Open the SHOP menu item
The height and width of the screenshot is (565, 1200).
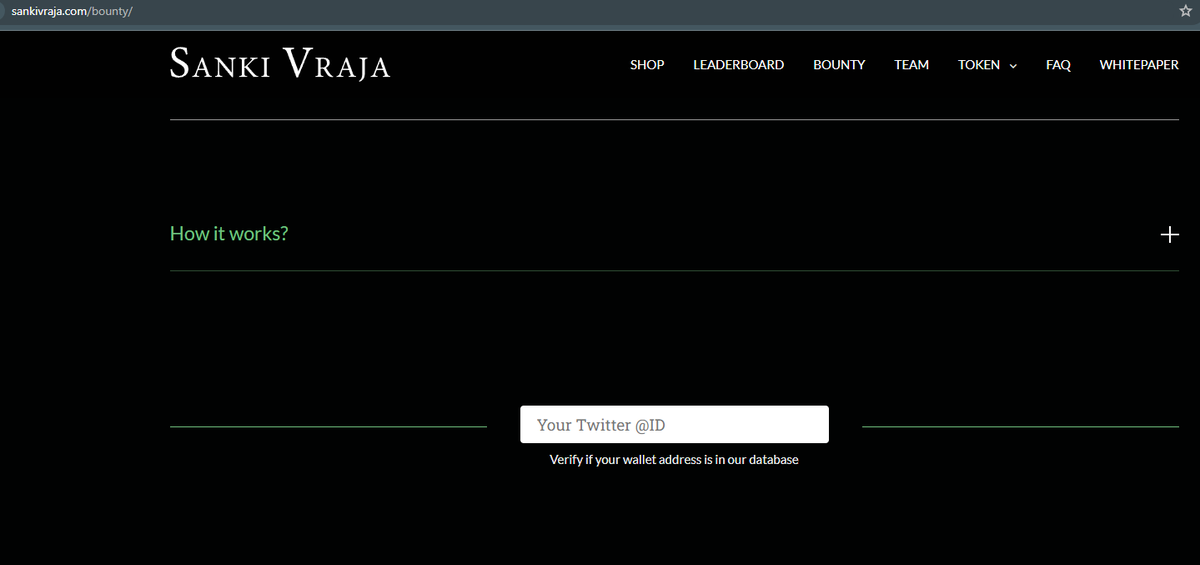click(x=647, y=65)
